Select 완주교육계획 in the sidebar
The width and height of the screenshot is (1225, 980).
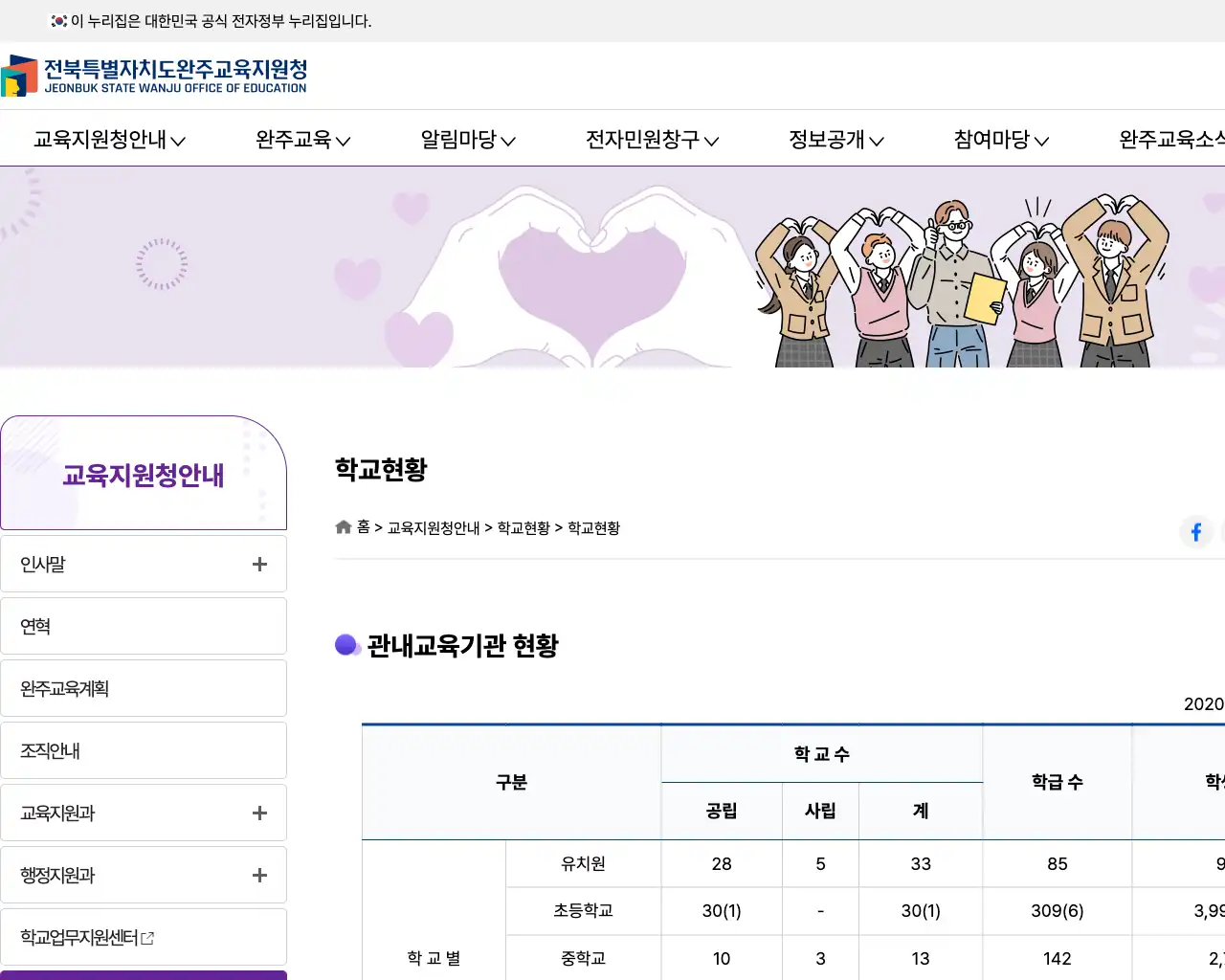tap(62, 688)
